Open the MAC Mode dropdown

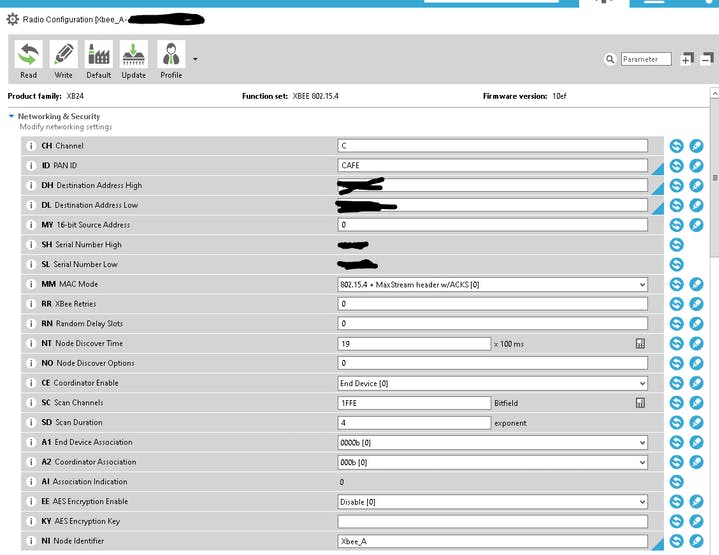pos(642,285)
